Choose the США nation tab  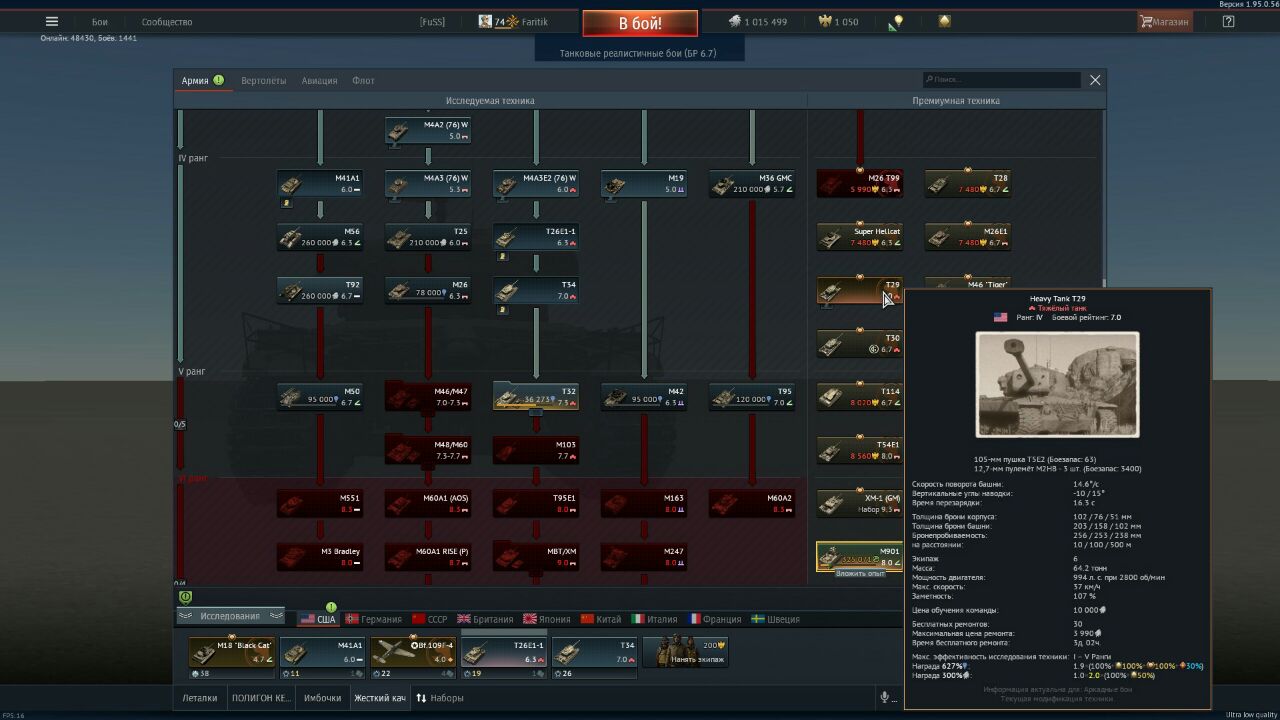319,619
